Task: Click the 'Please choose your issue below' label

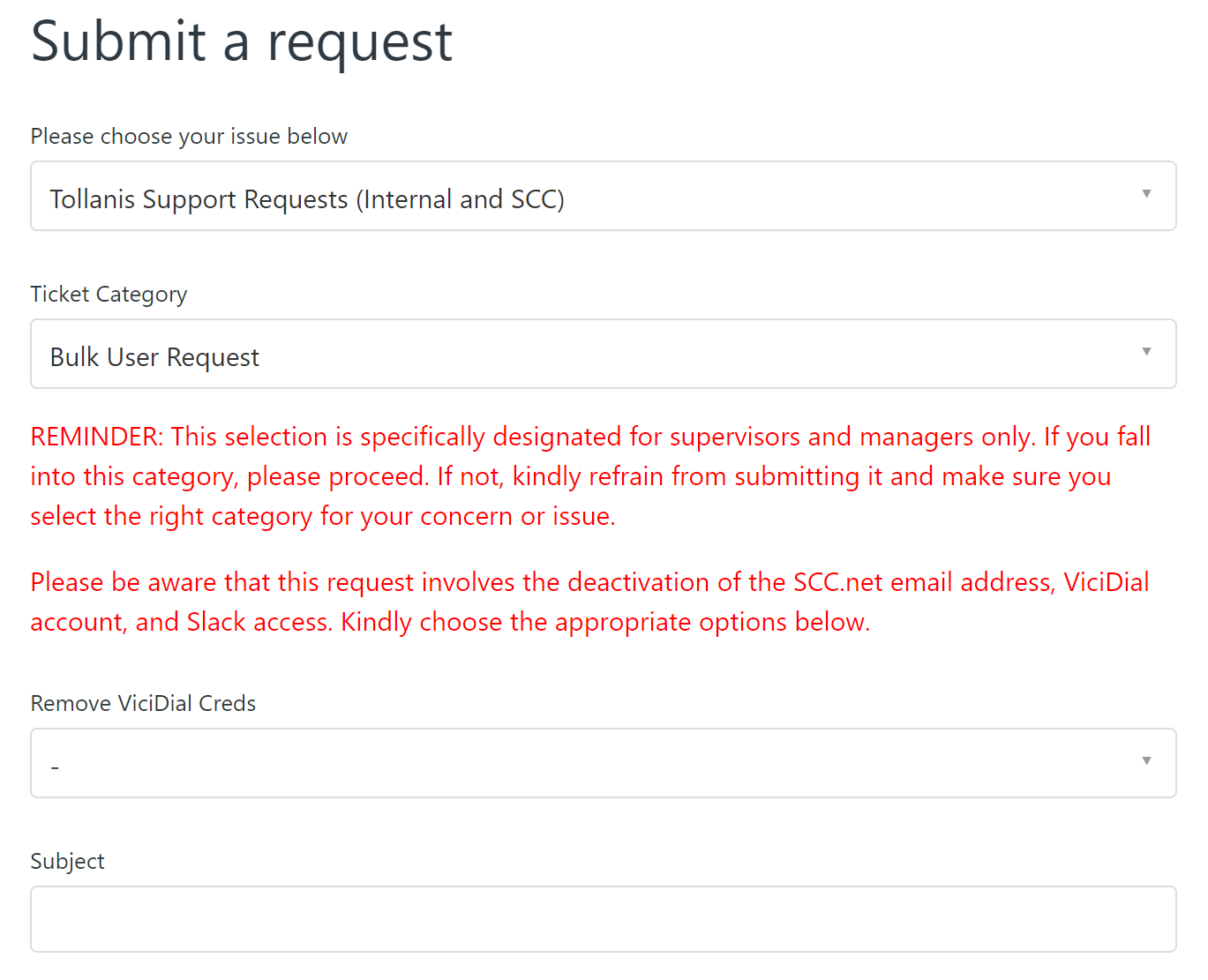Action: (189, 137)
